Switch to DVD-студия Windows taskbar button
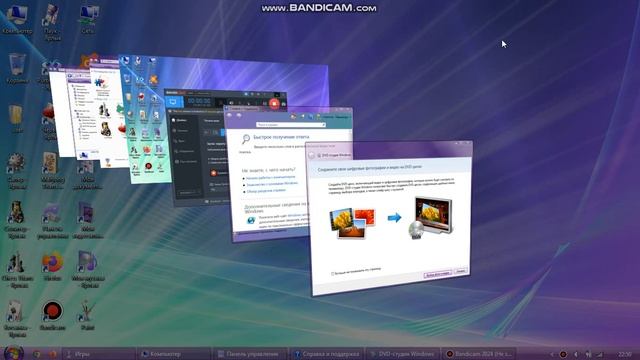This screenshot has width=640, height=360. [x=402, y=354]
